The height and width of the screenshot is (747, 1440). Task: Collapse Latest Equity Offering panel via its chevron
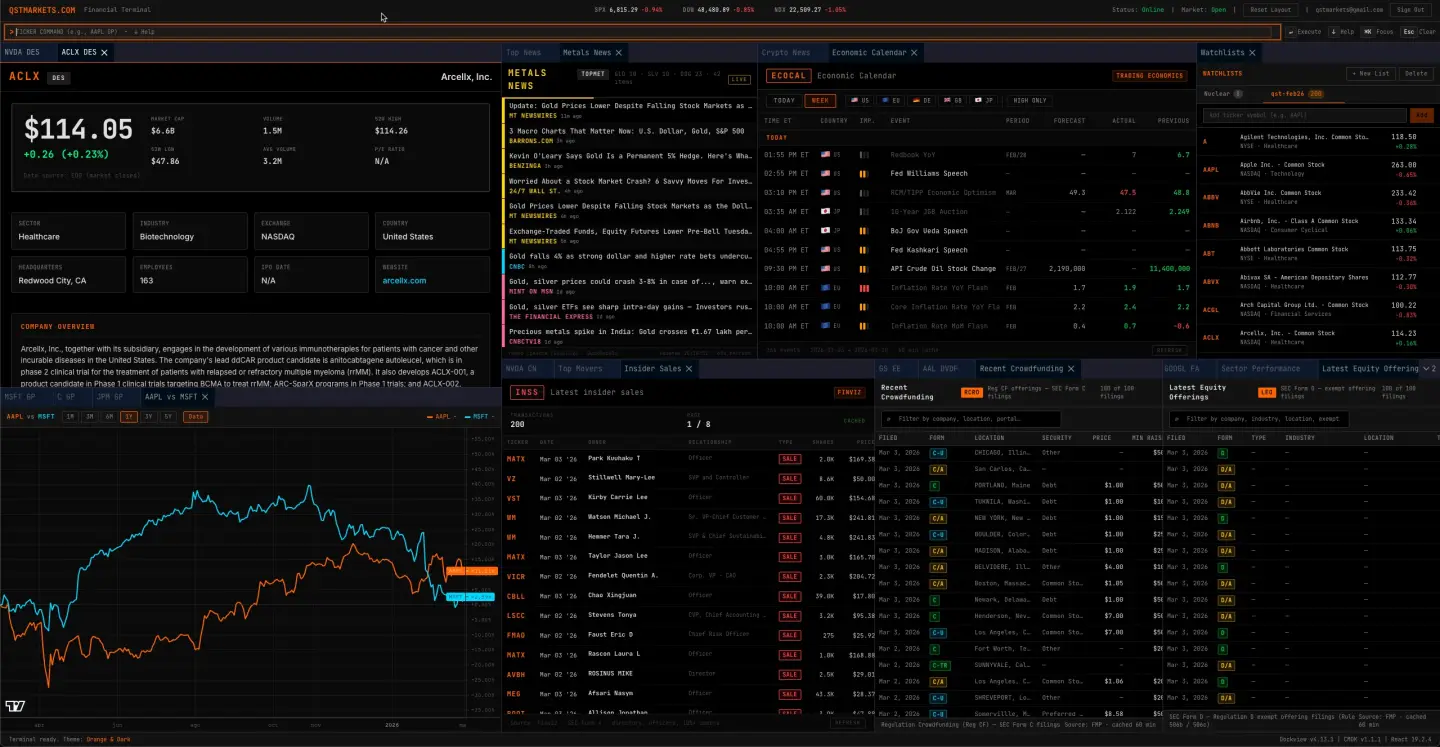(x=1426, y=368)
